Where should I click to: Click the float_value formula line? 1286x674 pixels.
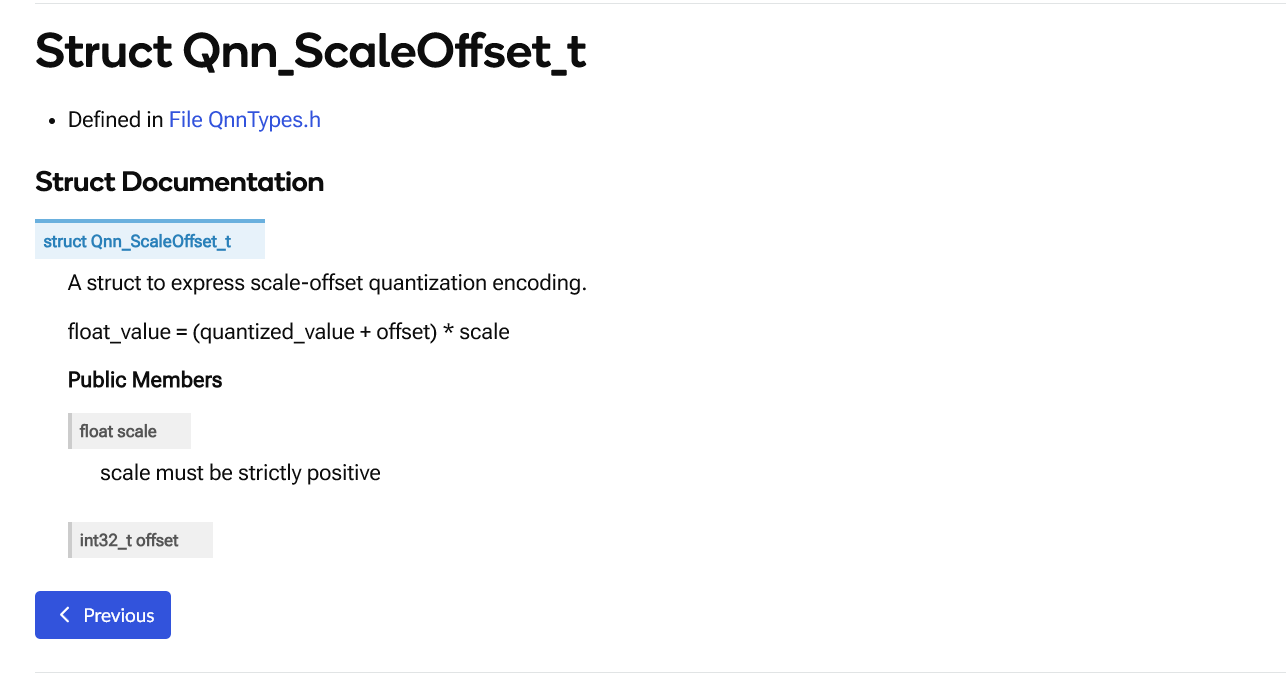click(x=289, y=332)
